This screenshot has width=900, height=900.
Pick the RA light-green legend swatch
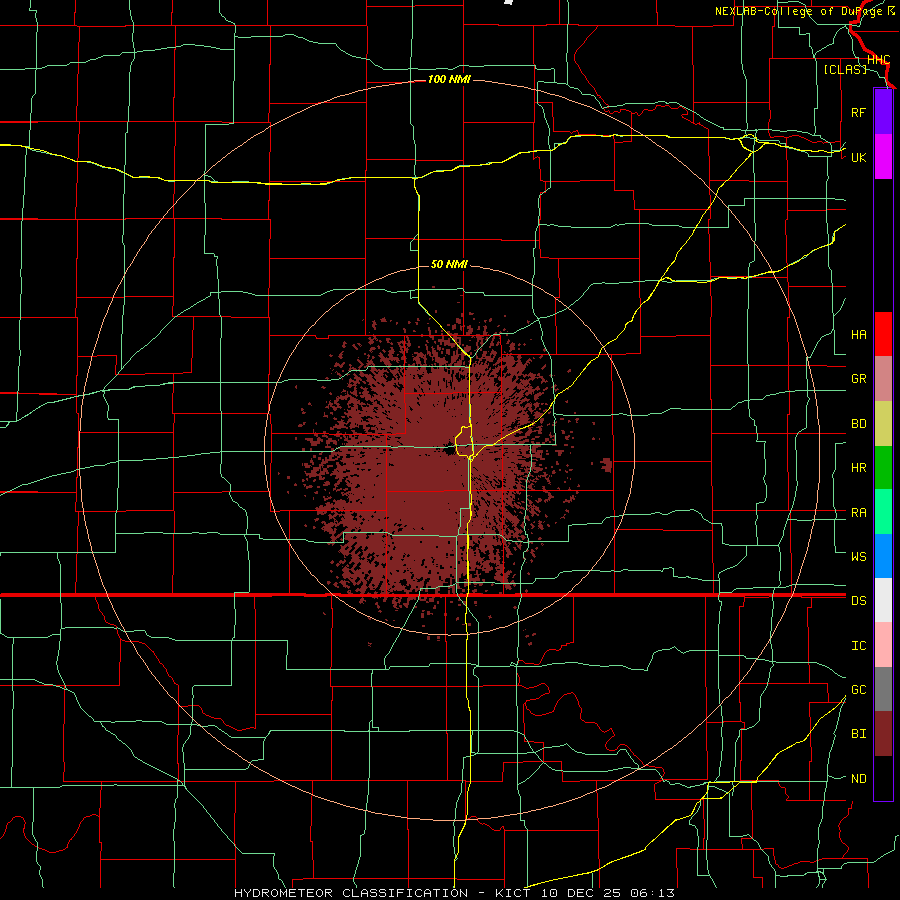coord(883,512)
